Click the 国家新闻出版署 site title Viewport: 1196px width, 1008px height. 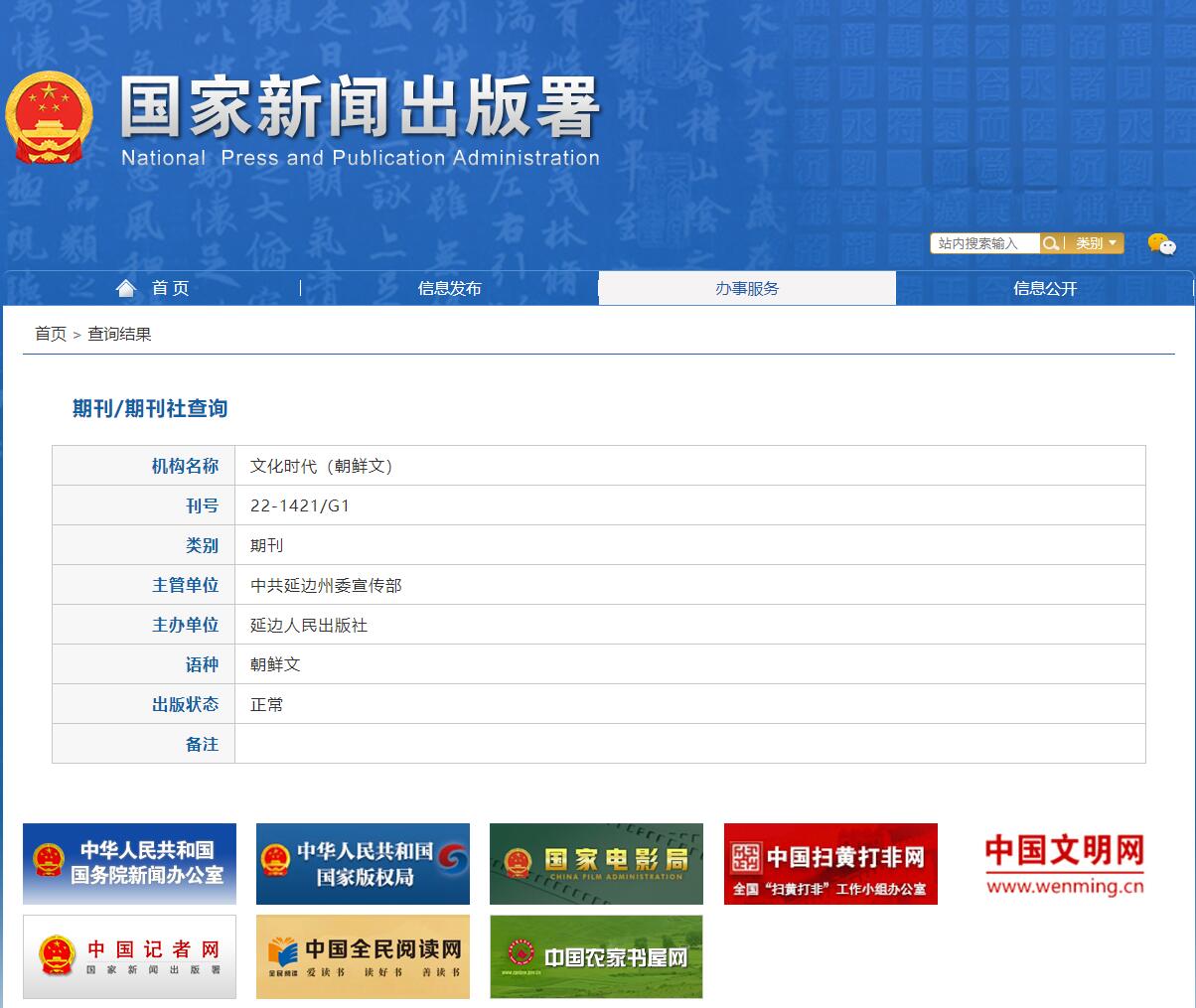[x=360, y=107]
